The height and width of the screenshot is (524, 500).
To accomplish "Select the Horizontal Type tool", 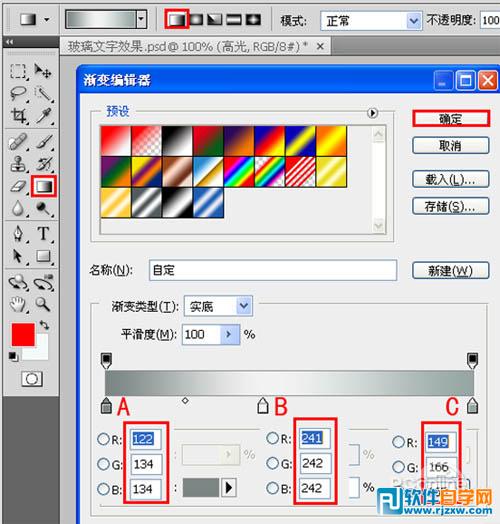I will (43, 234).
